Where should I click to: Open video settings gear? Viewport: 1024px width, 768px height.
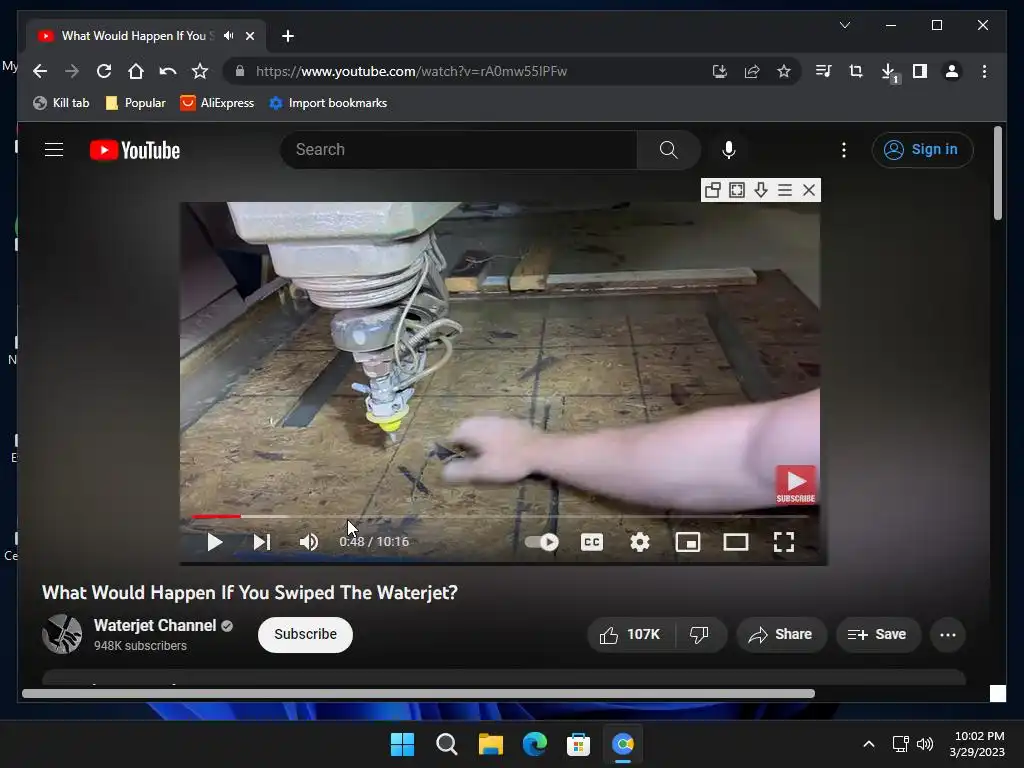tap(640, 542)
